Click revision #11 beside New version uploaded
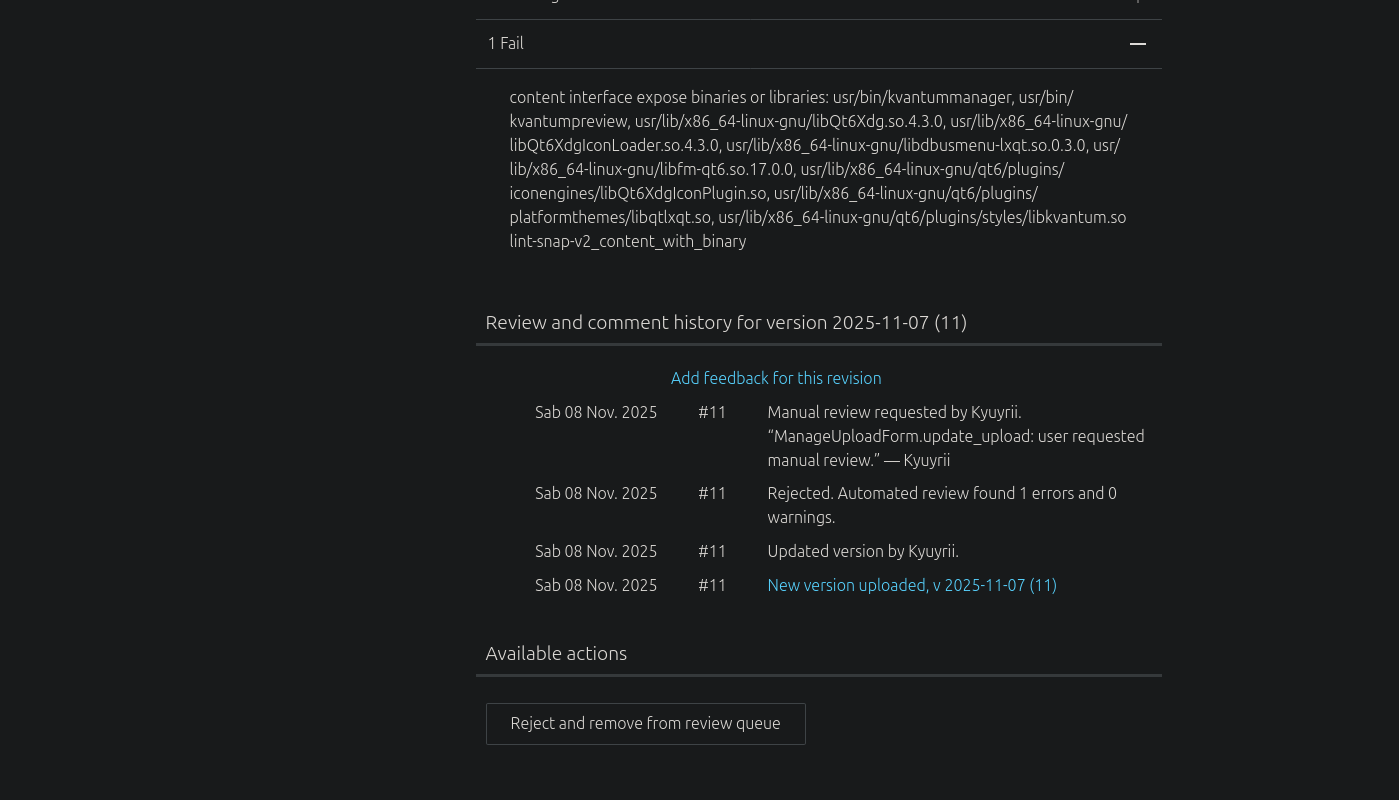The image size is (1399, 800). coord(712,585)
